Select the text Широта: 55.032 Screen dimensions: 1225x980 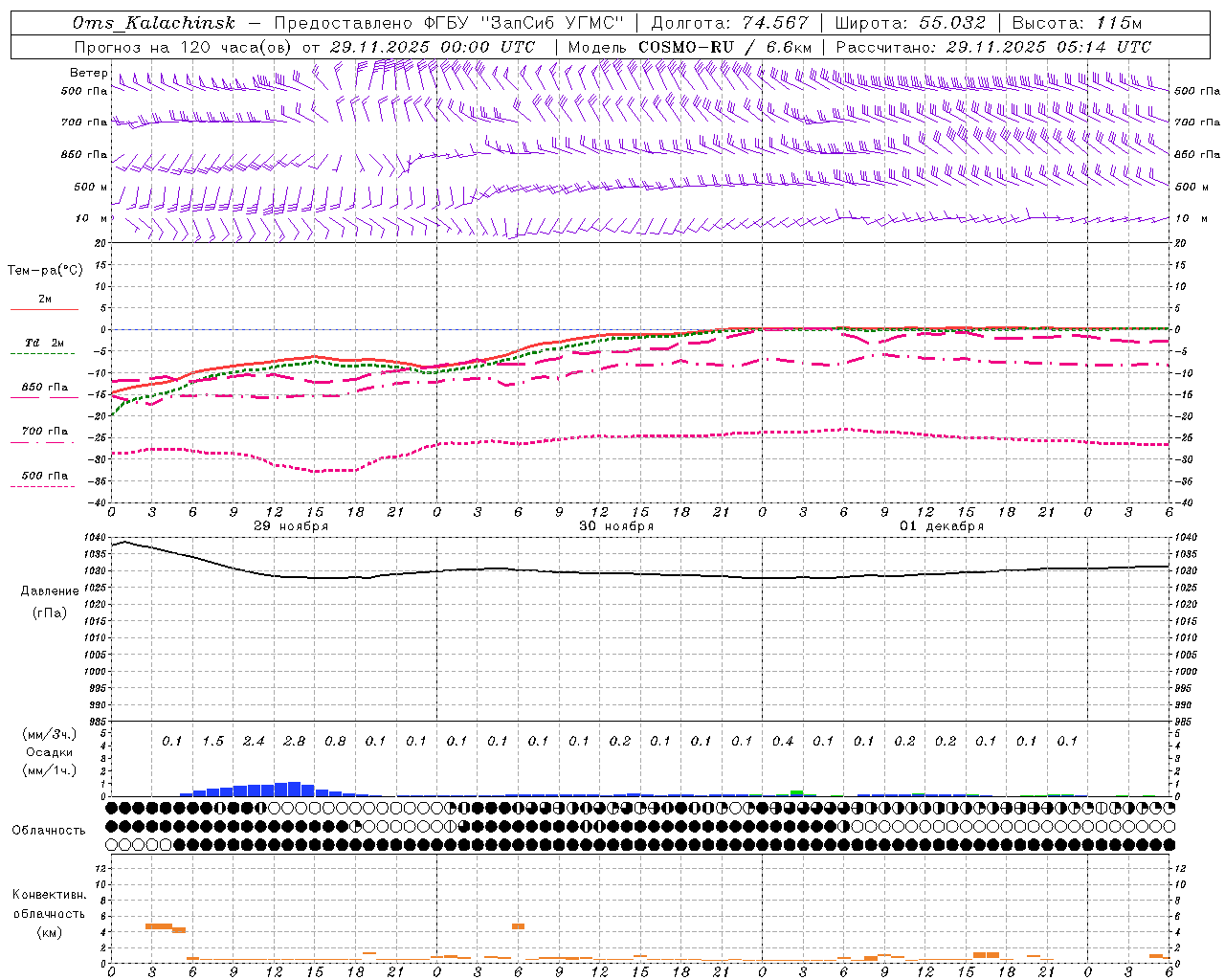click(x=910, y=23)
